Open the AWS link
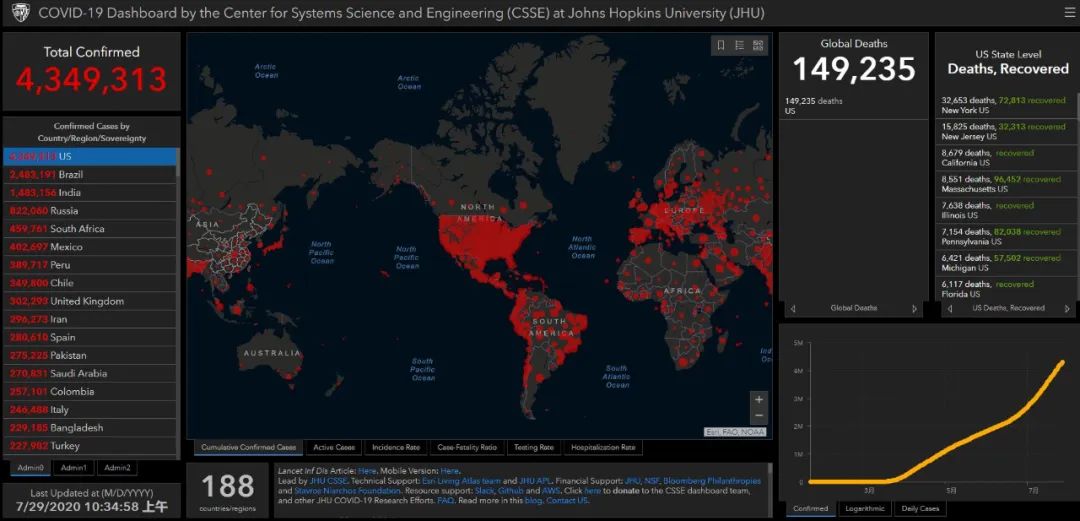 coord(552,491)
